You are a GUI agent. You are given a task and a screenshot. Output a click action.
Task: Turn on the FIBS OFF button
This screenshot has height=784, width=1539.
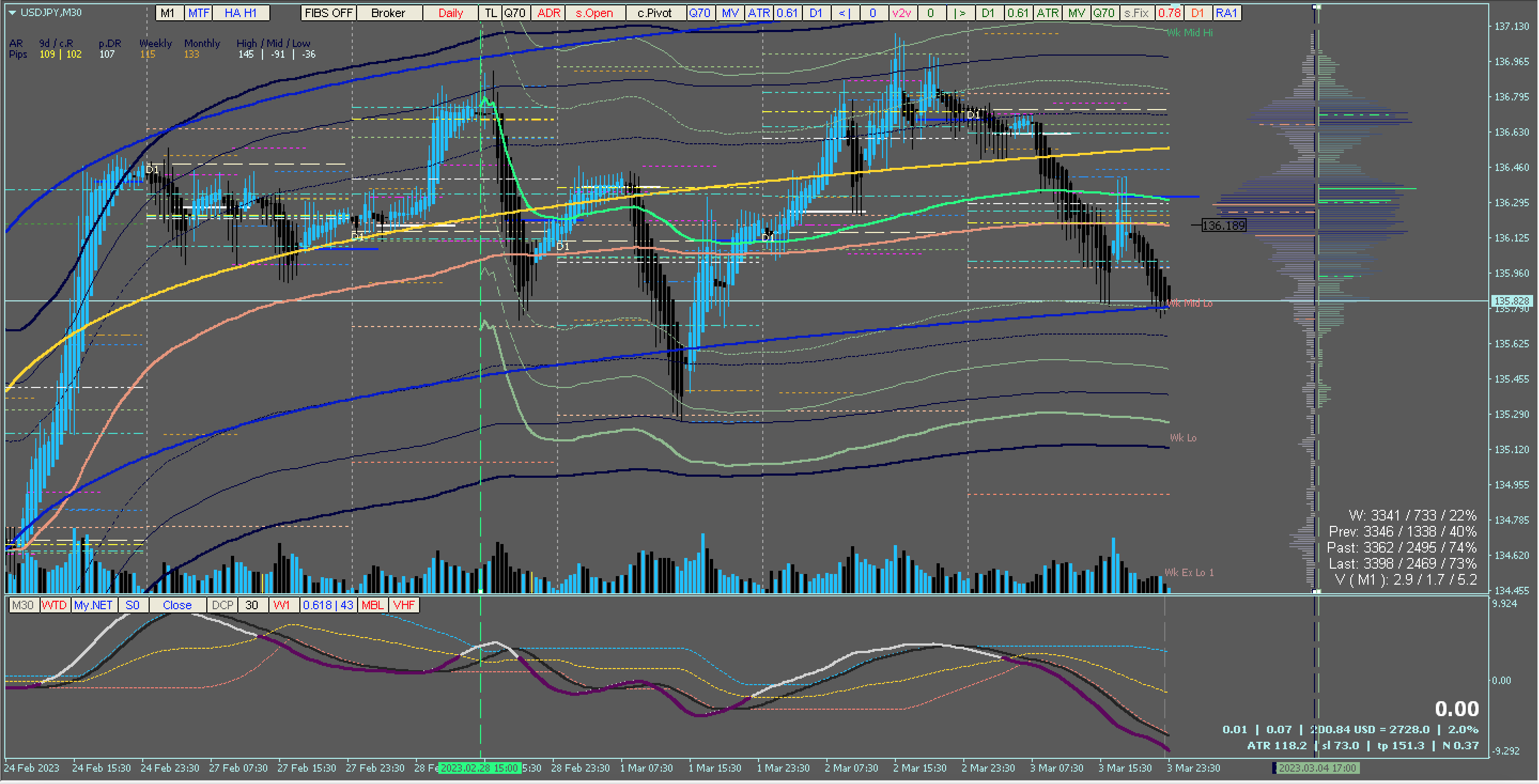point(329,12)
